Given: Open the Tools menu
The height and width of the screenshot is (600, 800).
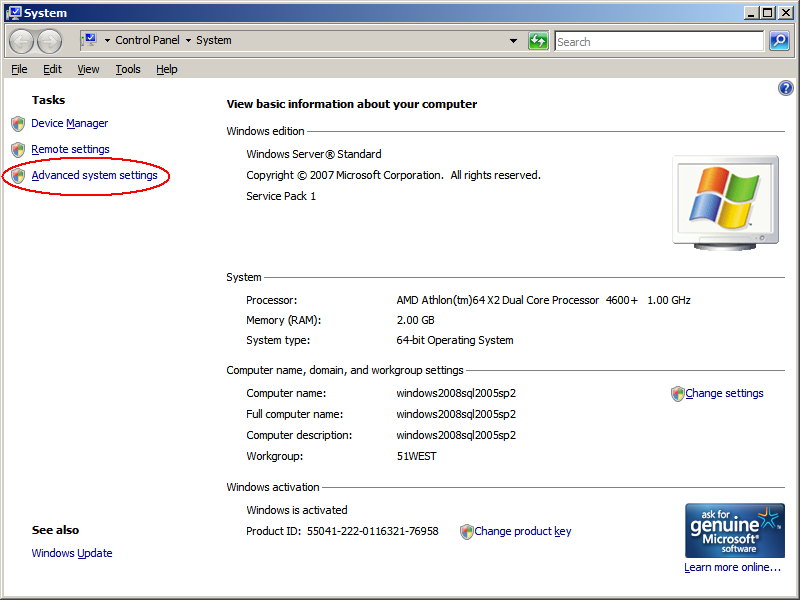Looking at the screenshot, I should pyautogui.click(x=128, y=69).
